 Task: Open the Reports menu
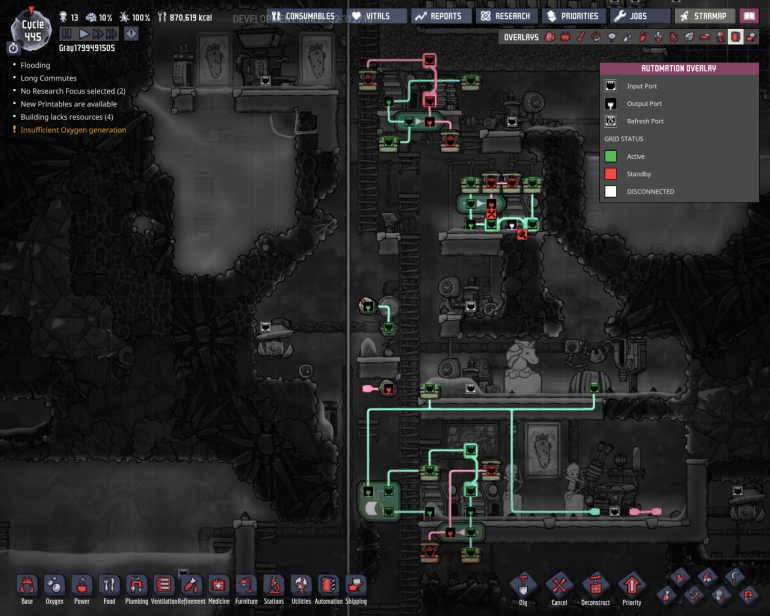(x=440, y=16)
